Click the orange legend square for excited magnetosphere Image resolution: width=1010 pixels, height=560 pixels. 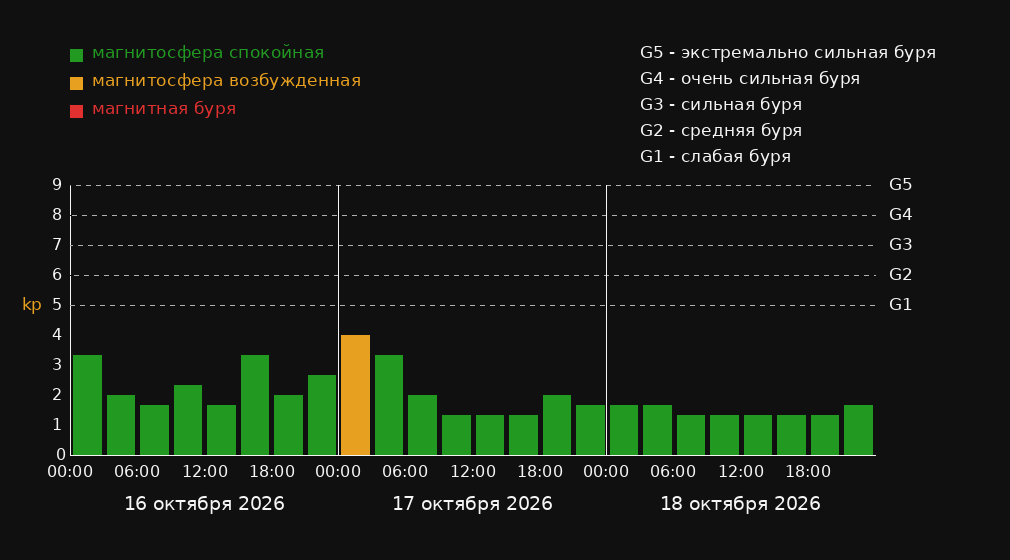pos(77,83)
